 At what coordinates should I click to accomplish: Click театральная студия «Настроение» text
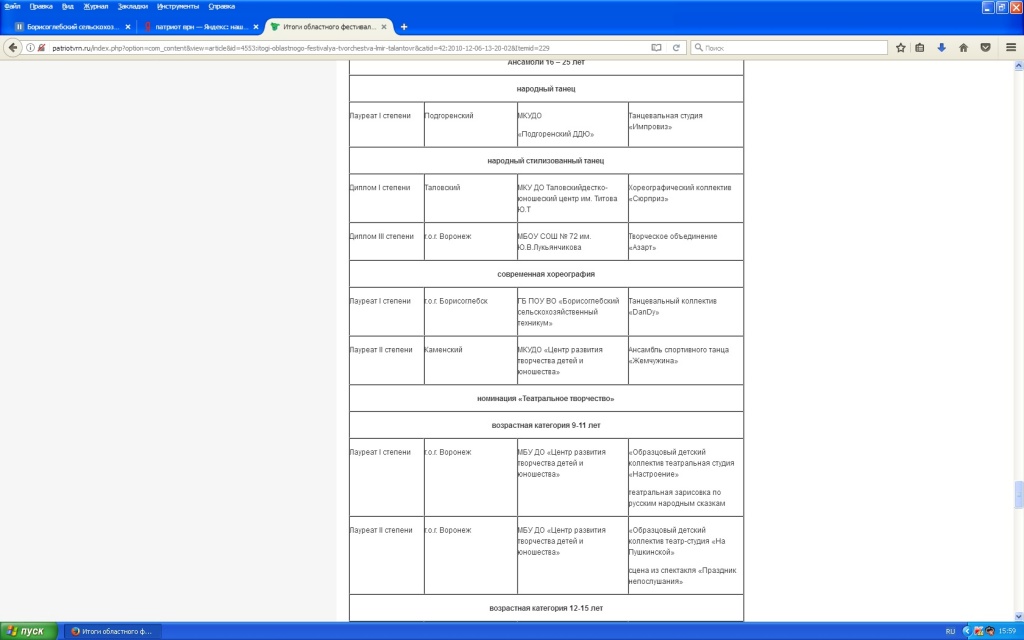(x=681, y=463)
